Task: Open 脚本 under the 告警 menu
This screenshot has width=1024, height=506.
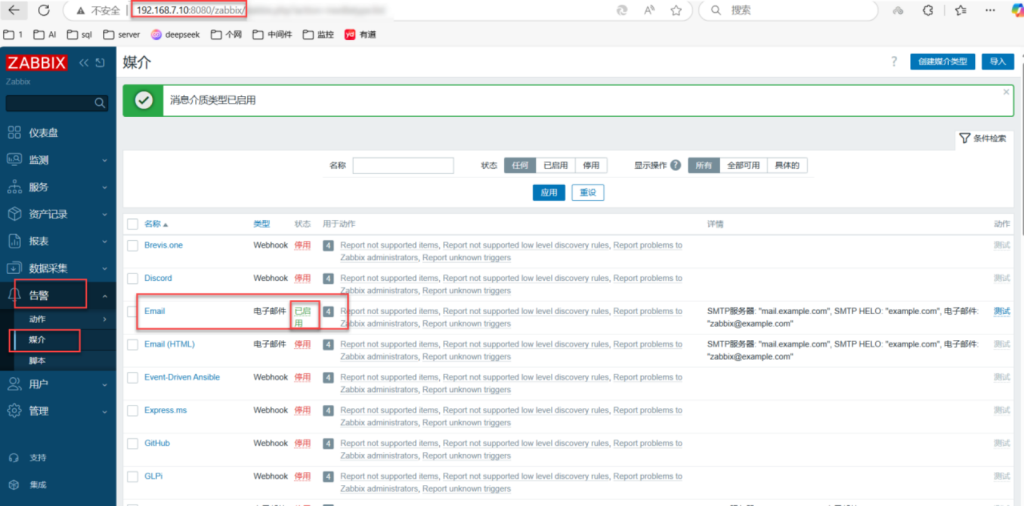Action: coord(38,360)
